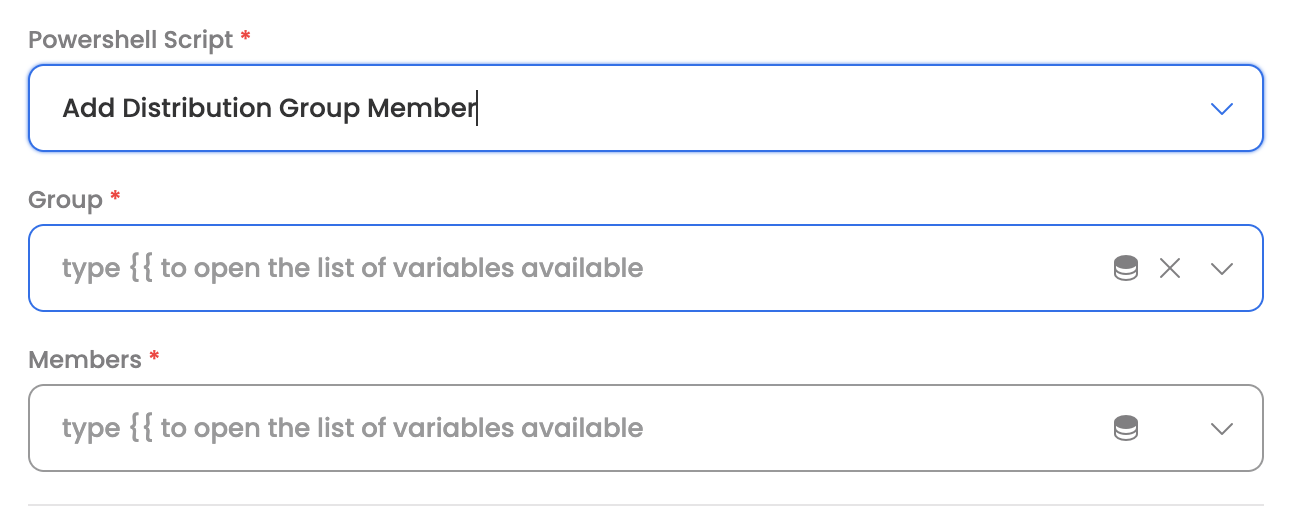Expand the Members field dropdown chevron
1292x510 pixels.
(1221, 429)
